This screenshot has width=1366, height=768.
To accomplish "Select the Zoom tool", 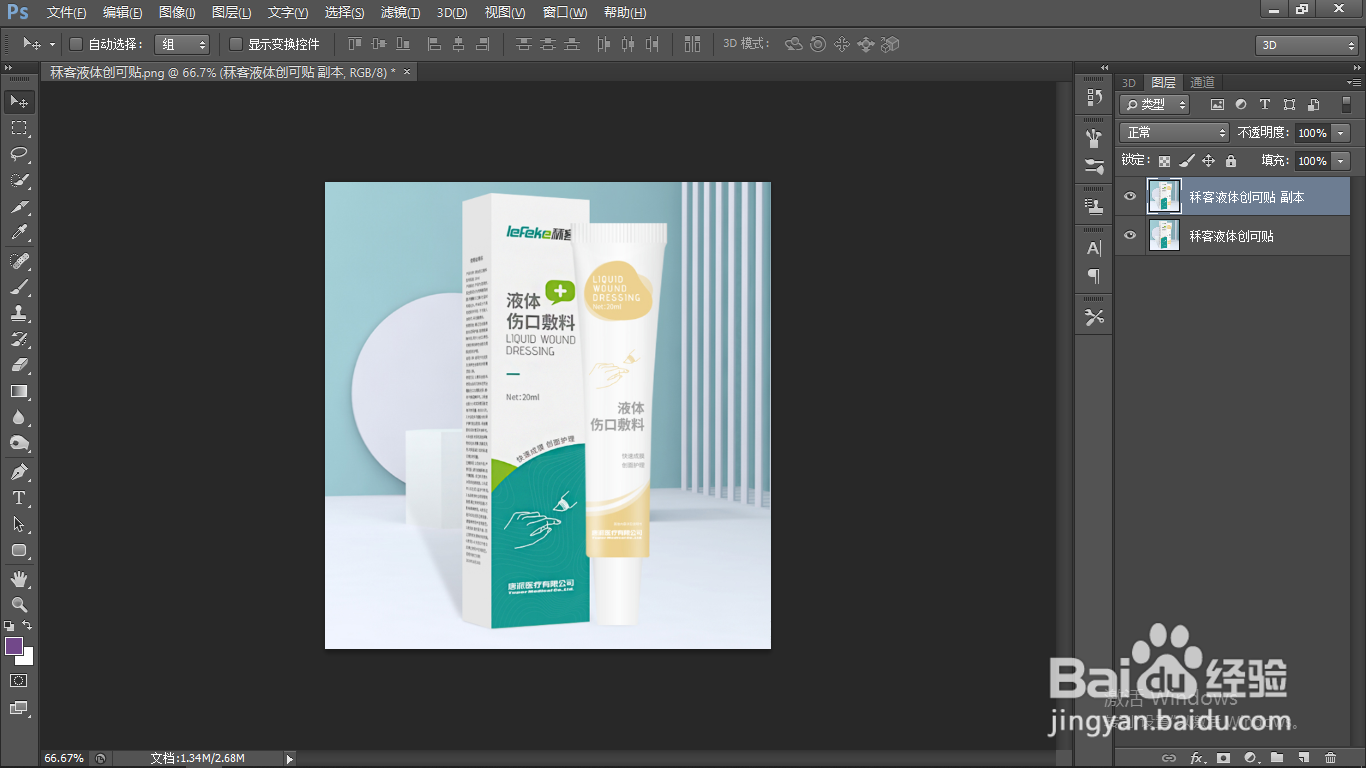I will (19, 604).
